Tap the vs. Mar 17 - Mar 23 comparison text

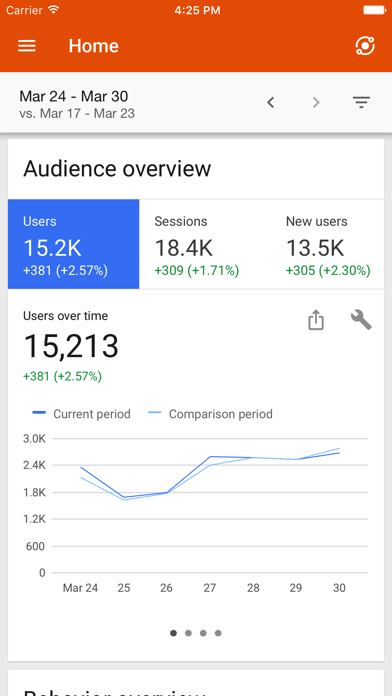[x=77, y=114]
